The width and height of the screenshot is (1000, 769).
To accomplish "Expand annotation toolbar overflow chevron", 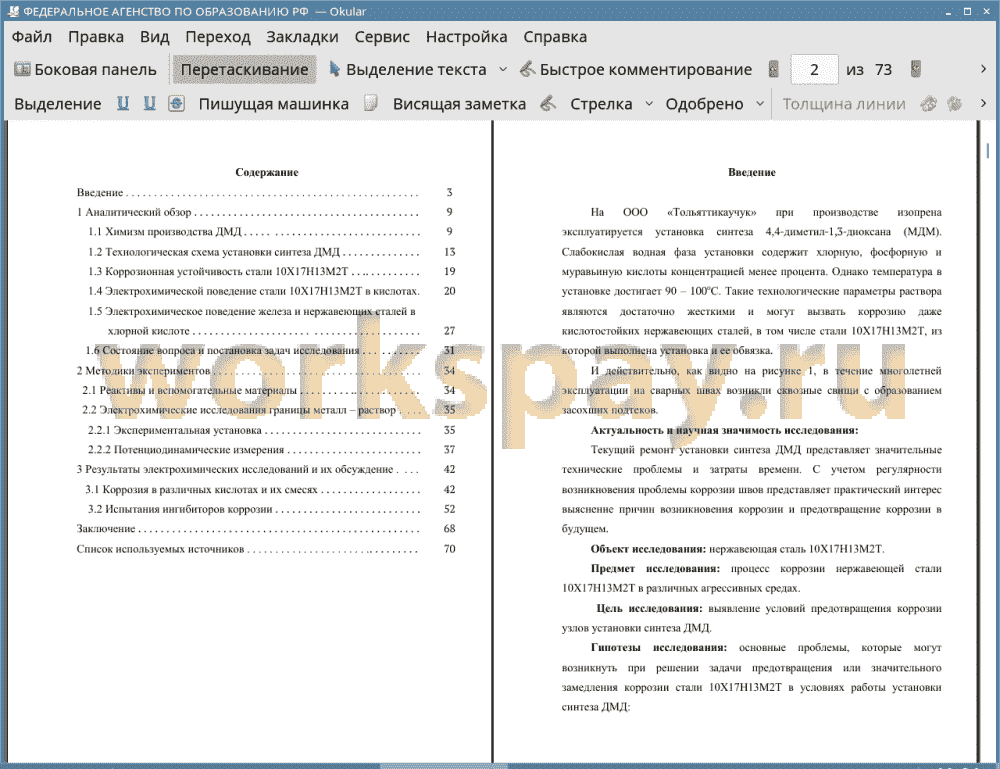I will pyautogui.click(x=983, y=103).
